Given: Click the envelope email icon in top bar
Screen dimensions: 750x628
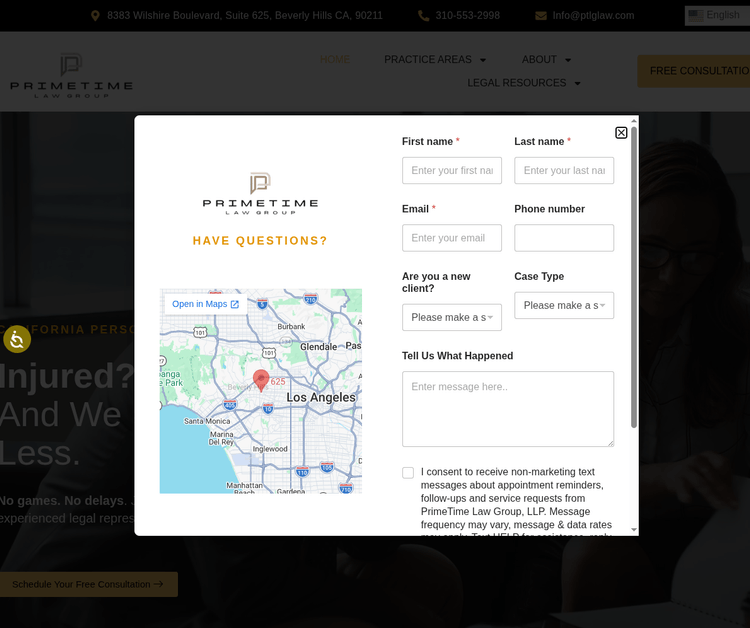Looking at the screenshot, I should (540, 16).
